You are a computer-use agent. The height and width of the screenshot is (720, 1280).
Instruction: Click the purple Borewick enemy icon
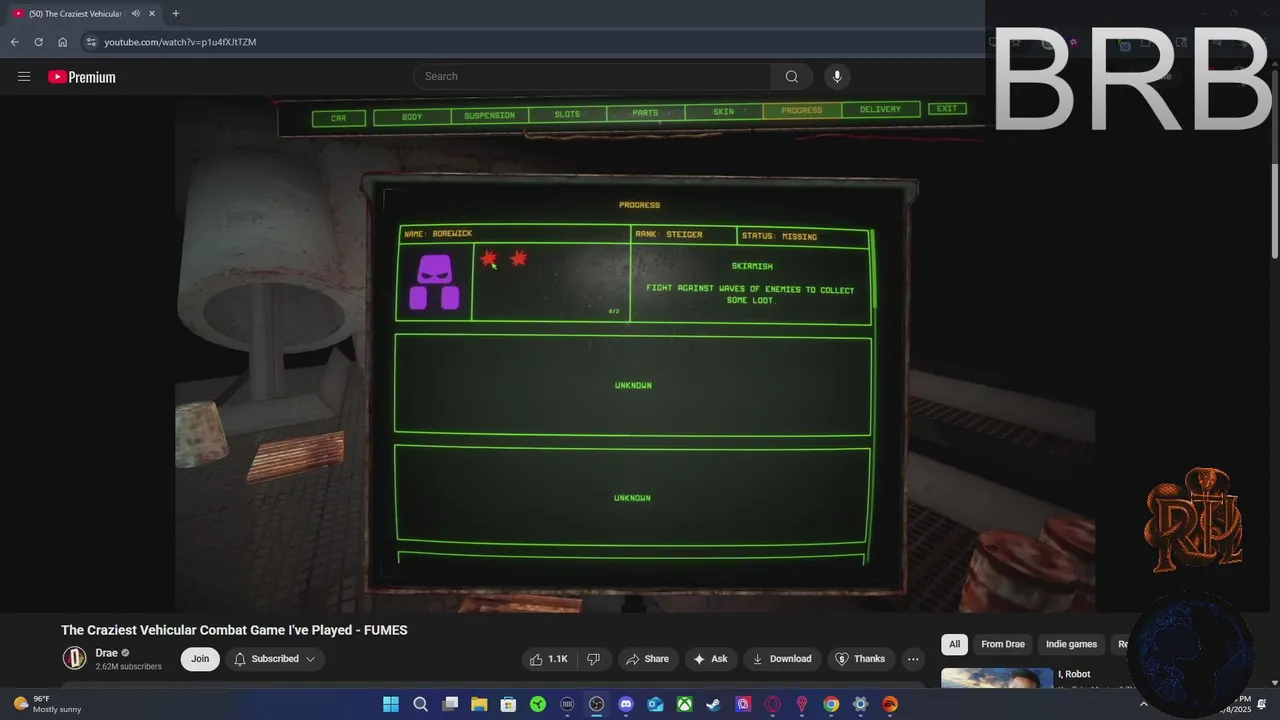pyautogui.click(x=435, y=283)
